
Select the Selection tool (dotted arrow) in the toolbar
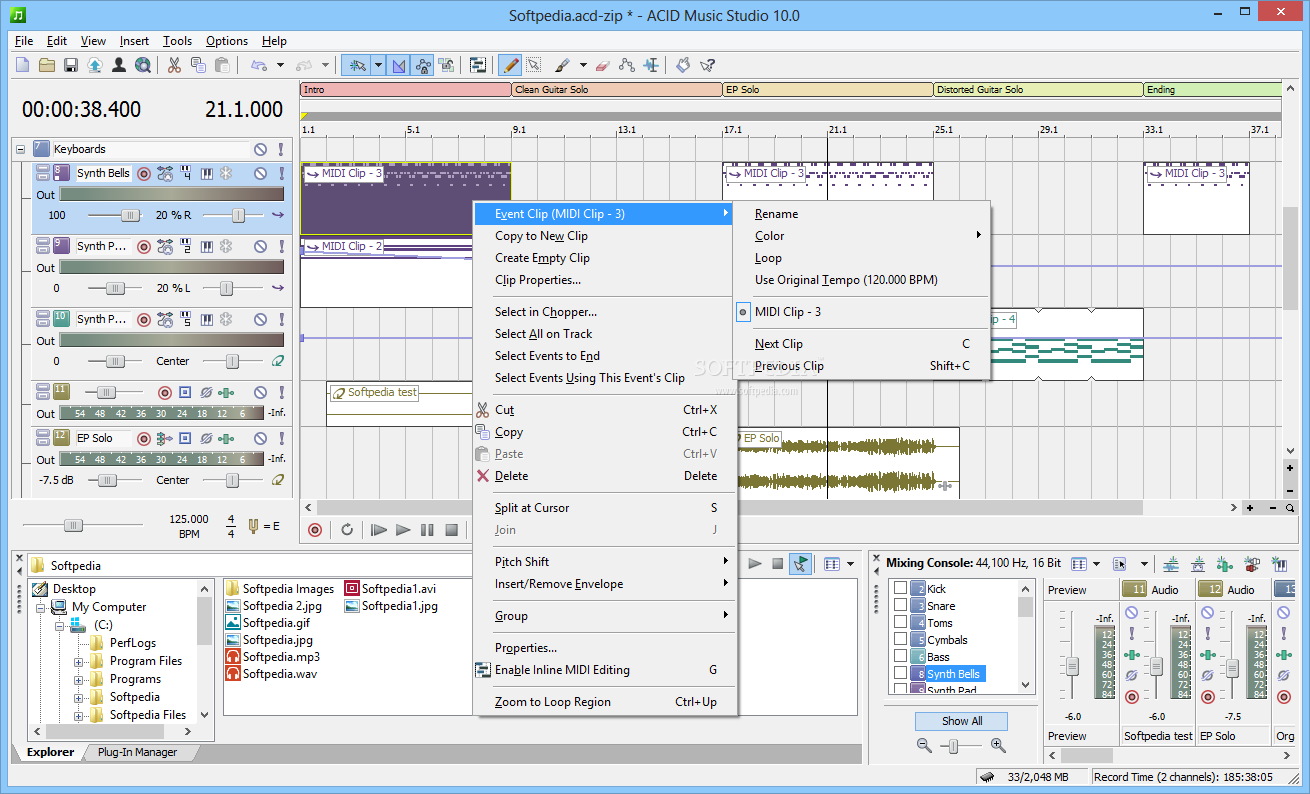pyautogui.click(x=535, y=65)
